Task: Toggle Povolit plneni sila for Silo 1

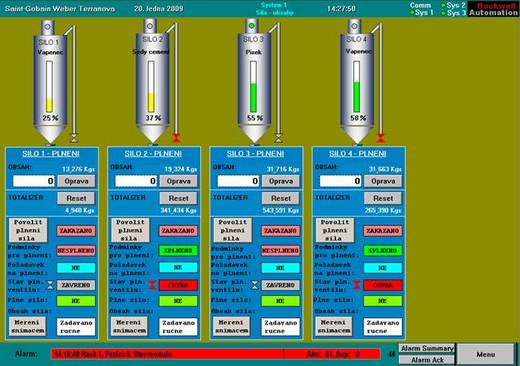Action: (28, 230)
